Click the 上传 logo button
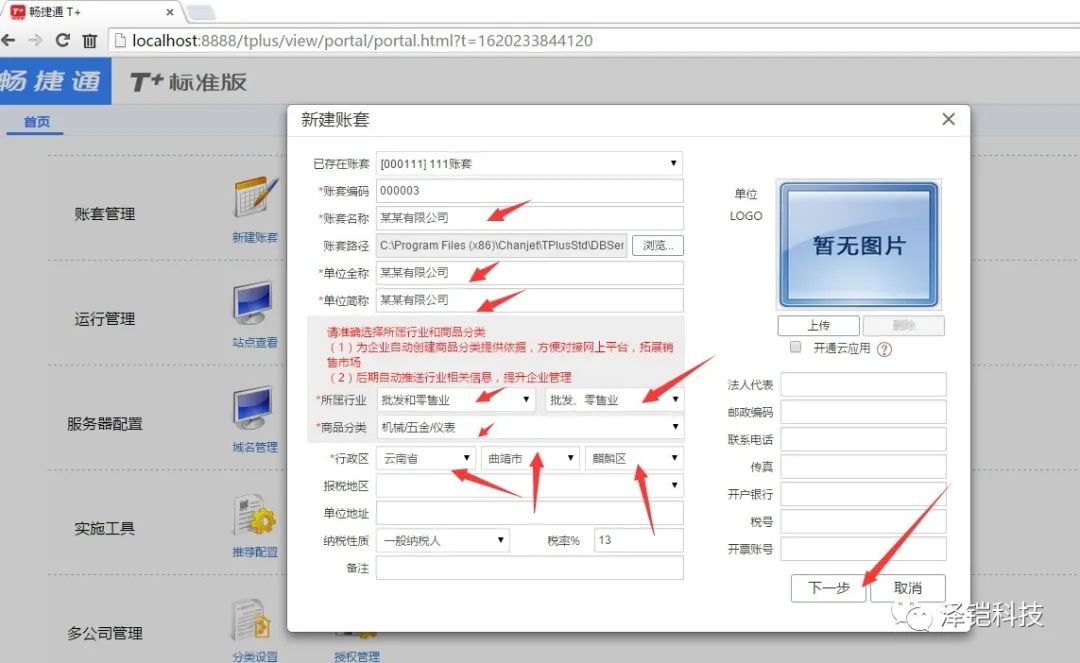Viewport: 1080px width, 663px height. [x=818, y=326]
